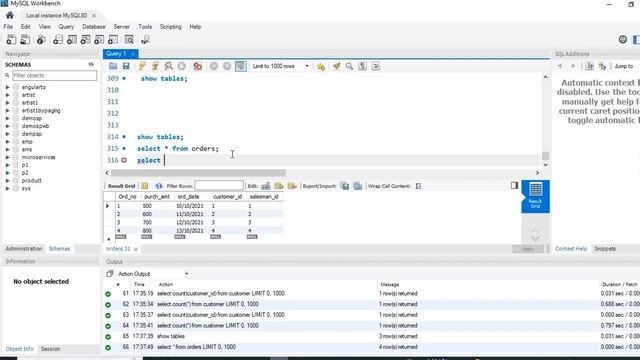
Task: Expand the emp schema
Action: (x=7, y=142)
